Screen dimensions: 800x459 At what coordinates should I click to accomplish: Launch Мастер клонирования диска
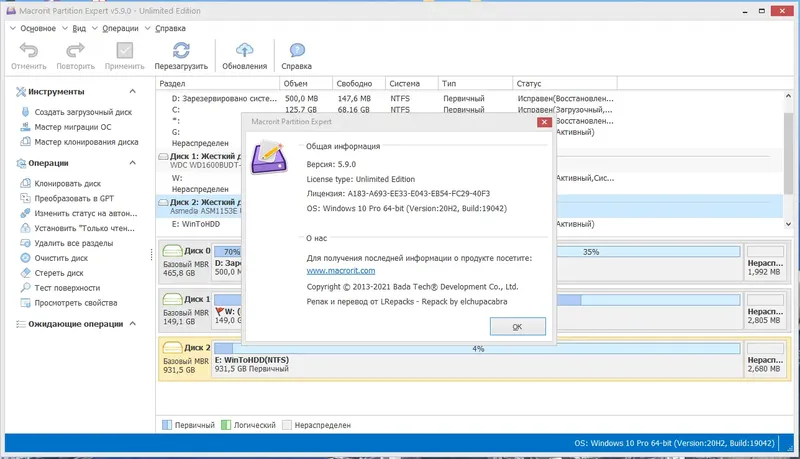point(86,142)
